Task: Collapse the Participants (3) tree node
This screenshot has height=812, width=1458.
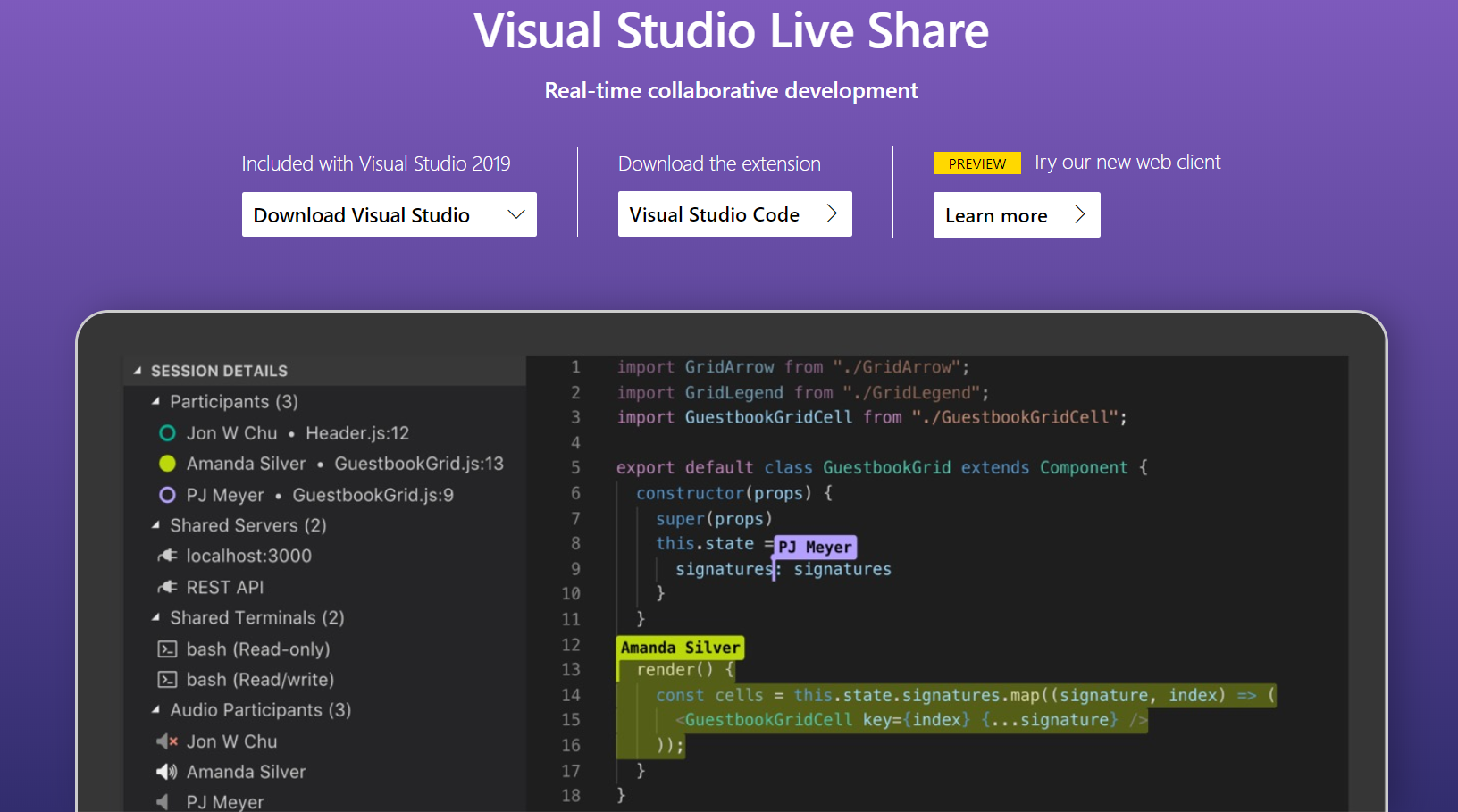Action: (x=156, y=401)
